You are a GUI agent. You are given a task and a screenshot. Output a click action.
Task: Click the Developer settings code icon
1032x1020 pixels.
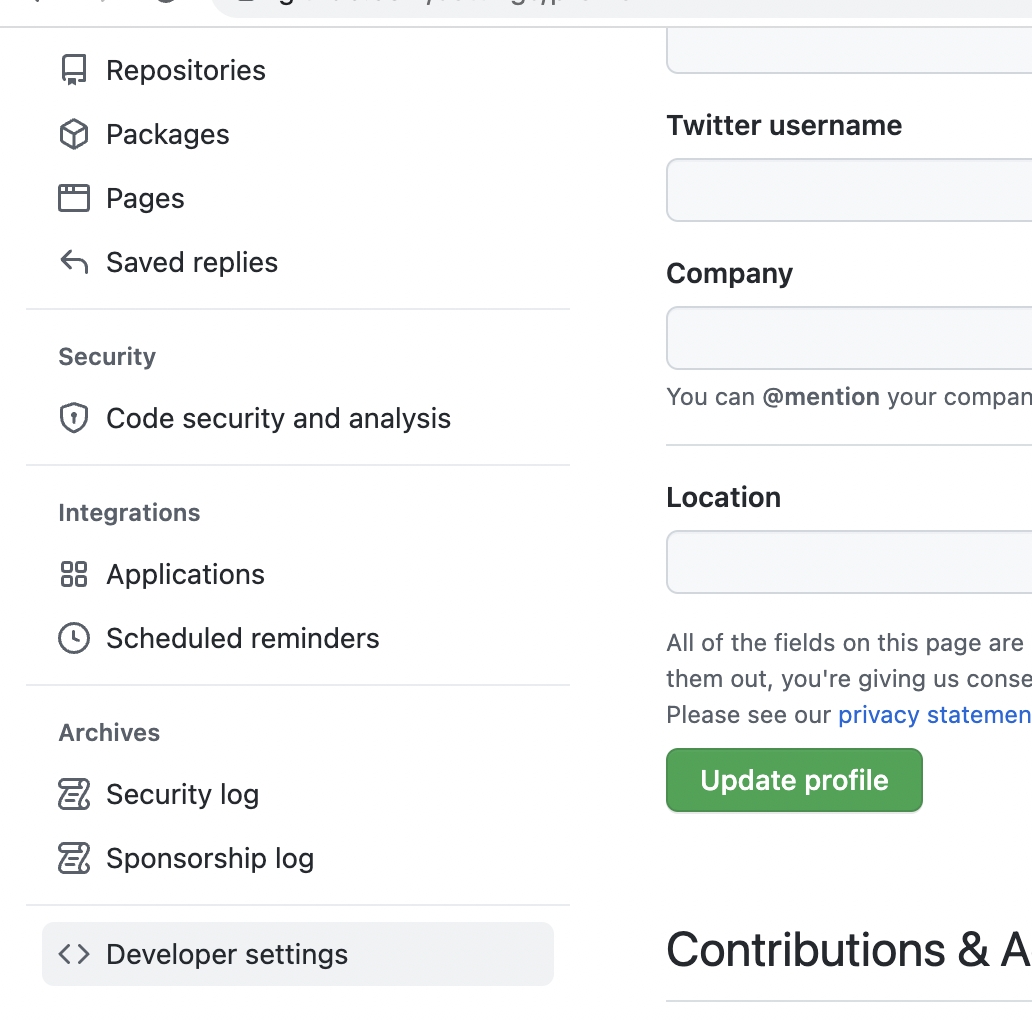[74, 954]
